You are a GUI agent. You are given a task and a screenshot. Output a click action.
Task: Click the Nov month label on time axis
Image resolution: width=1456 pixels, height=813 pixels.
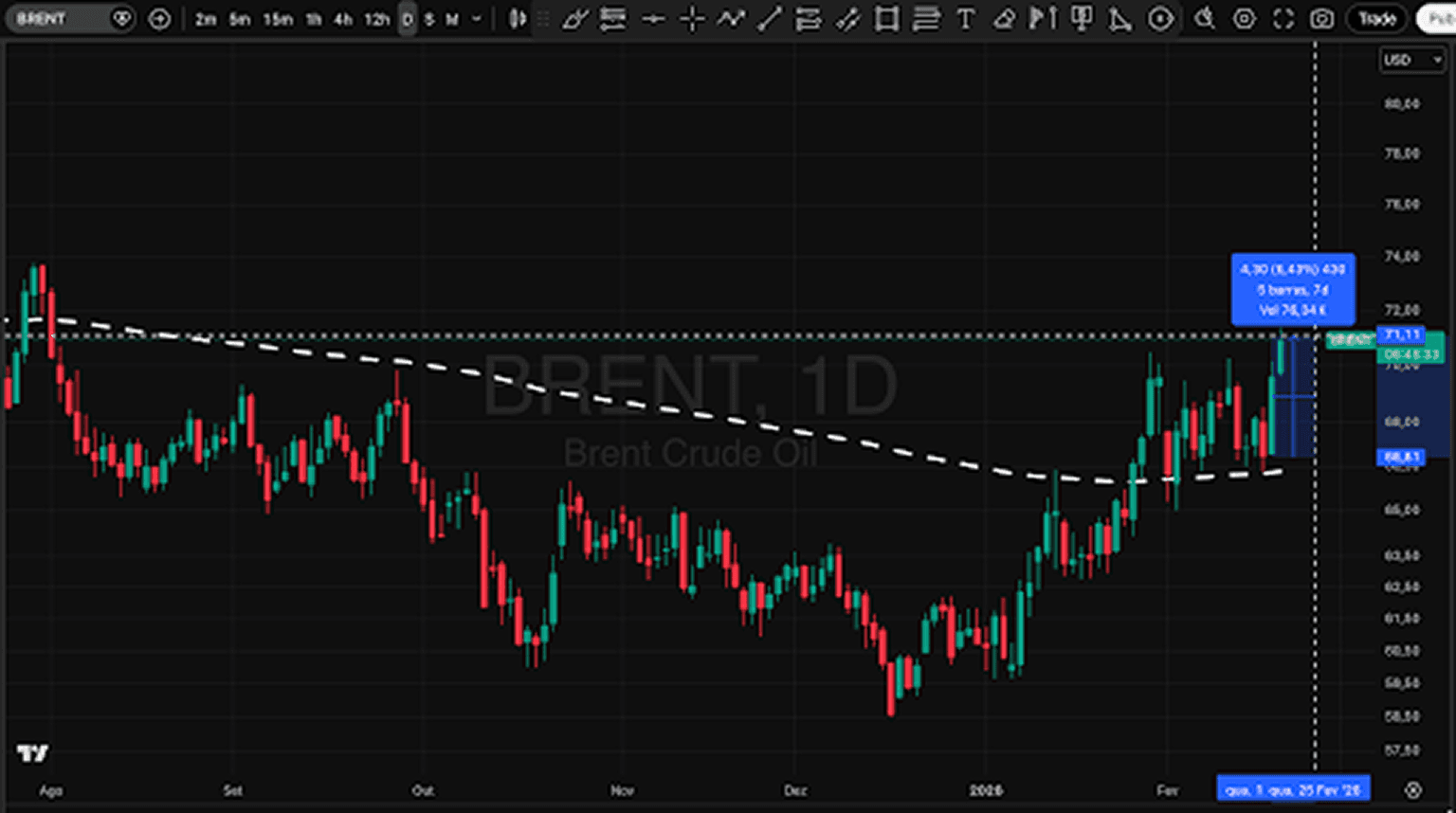[x=622, y=790]
